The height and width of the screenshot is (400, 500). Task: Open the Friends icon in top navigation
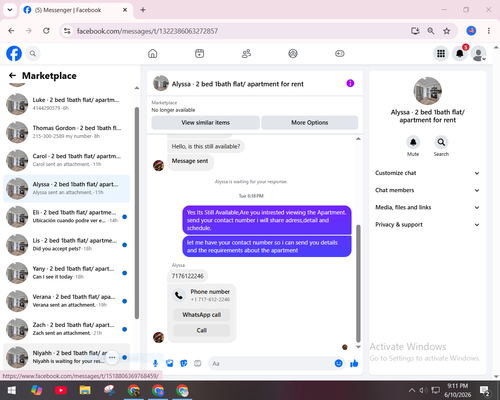click(246, 53)
